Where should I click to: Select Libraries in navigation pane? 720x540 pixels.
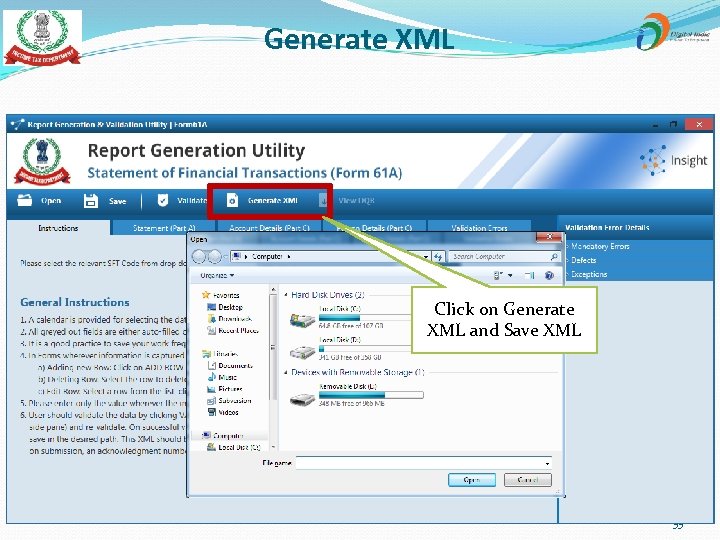click(x=220, y=354)
